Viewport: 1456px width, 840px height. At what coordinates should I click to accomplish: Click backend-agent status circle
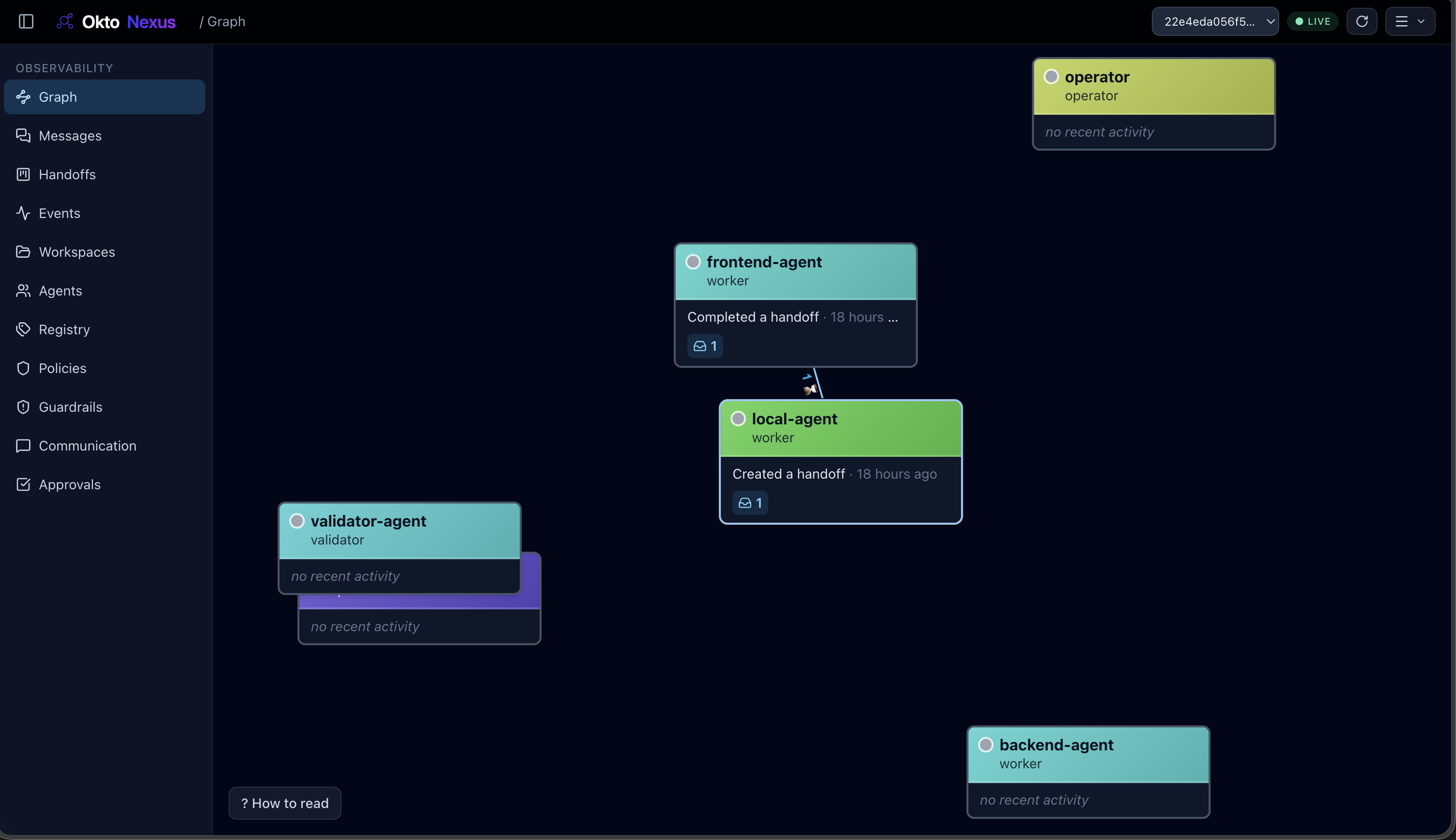tap(985, 745)
